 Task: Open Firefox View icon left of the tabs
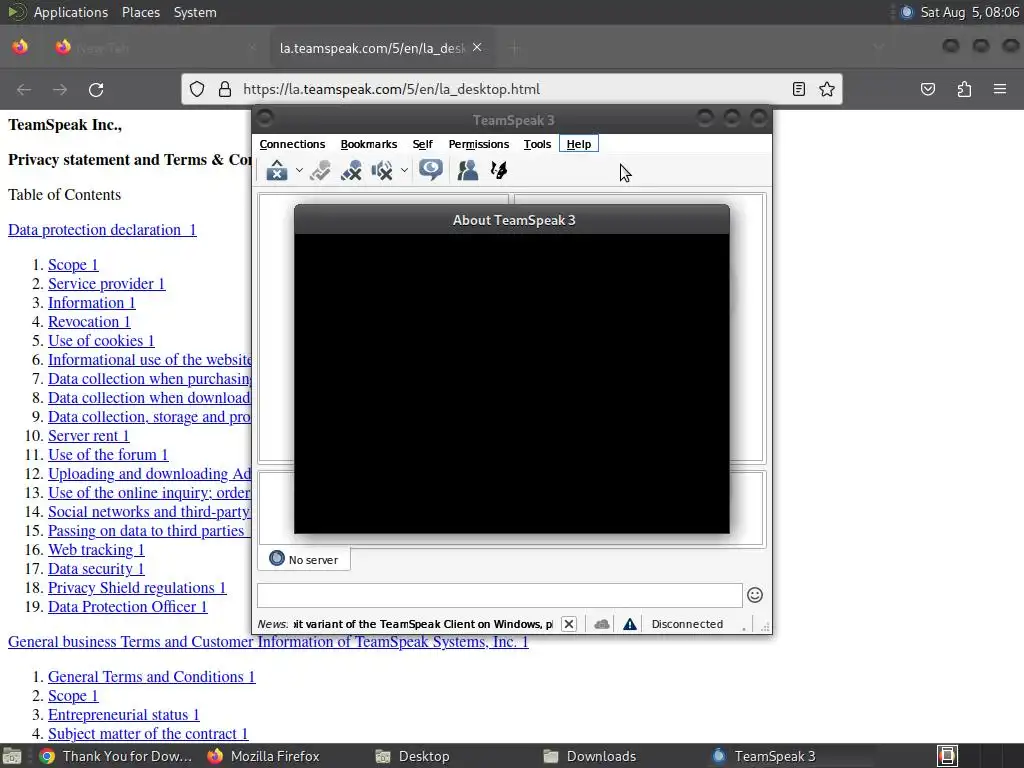click(x=20, y=47)
